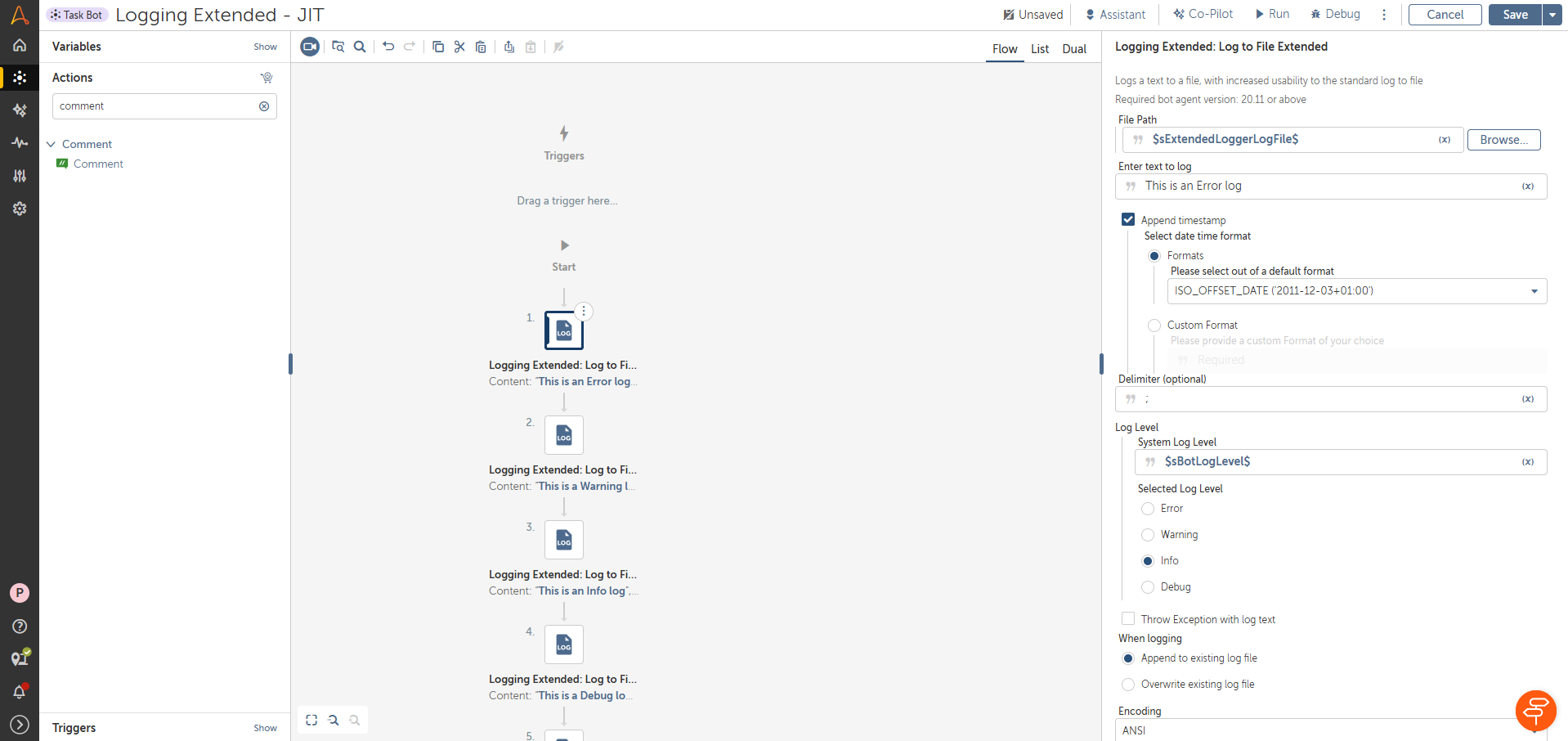Start the recorder from the toolbar
1568x741 pixels.
point(310,47)
